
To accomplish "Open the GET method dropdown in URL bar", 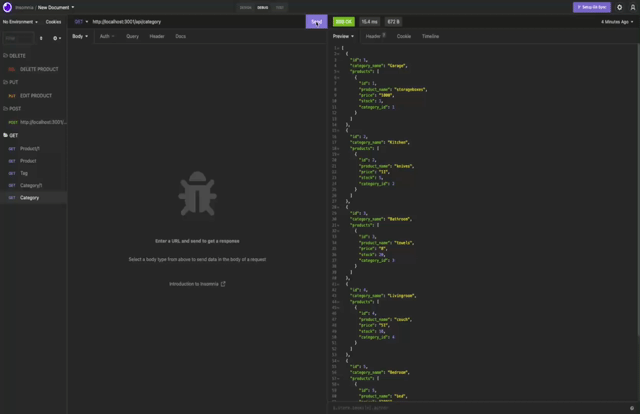I will pos(81,22).
